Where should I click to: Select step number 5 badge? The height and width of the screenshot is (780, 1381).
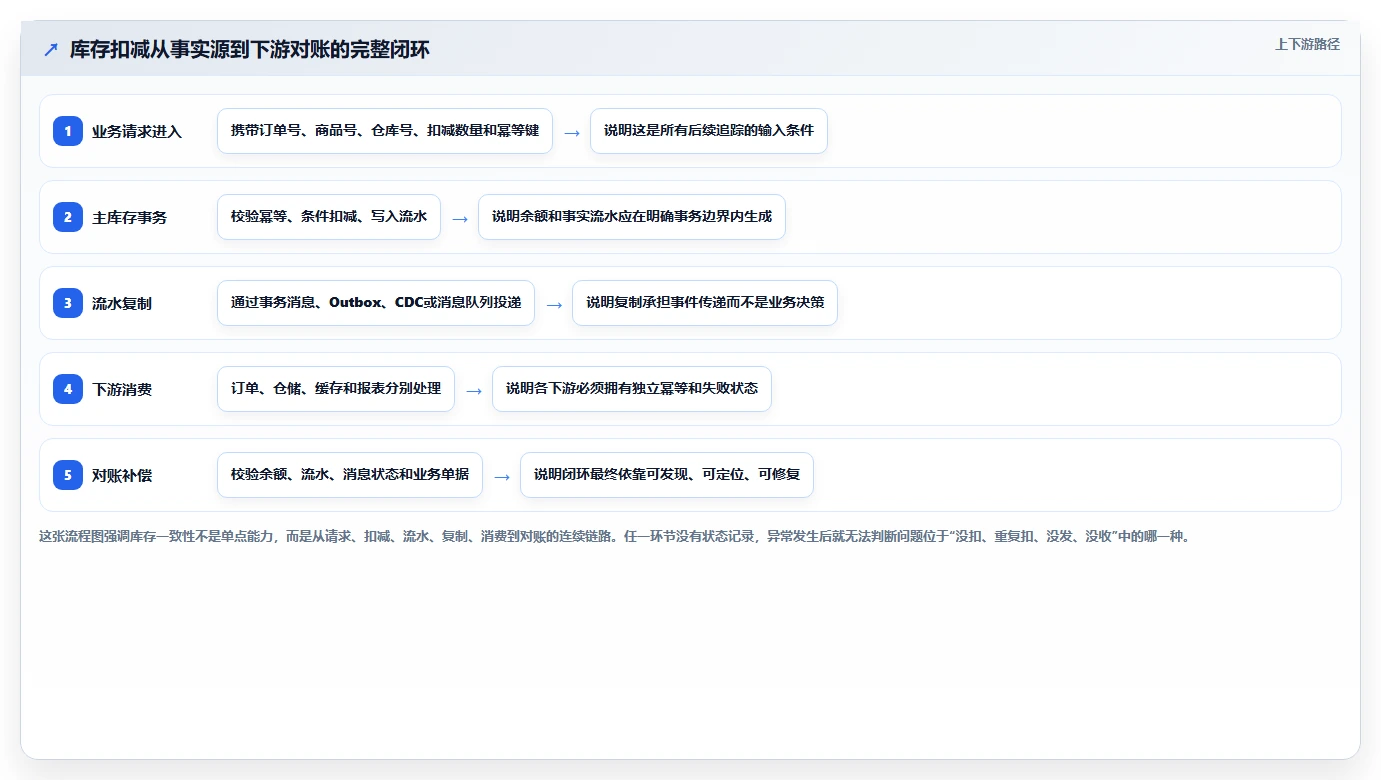click(68, 475)
